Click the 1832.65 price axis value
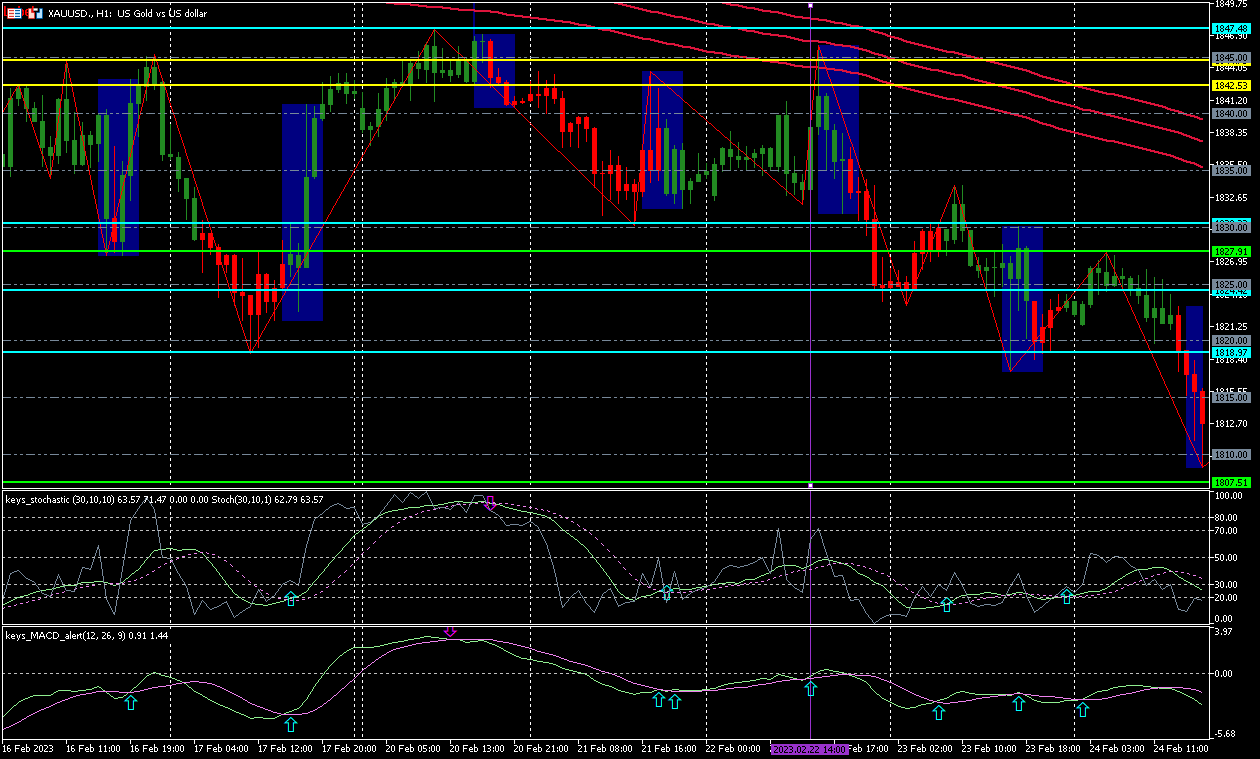The width and height of the screenshot is (1260, 759). pos(1231,197)
